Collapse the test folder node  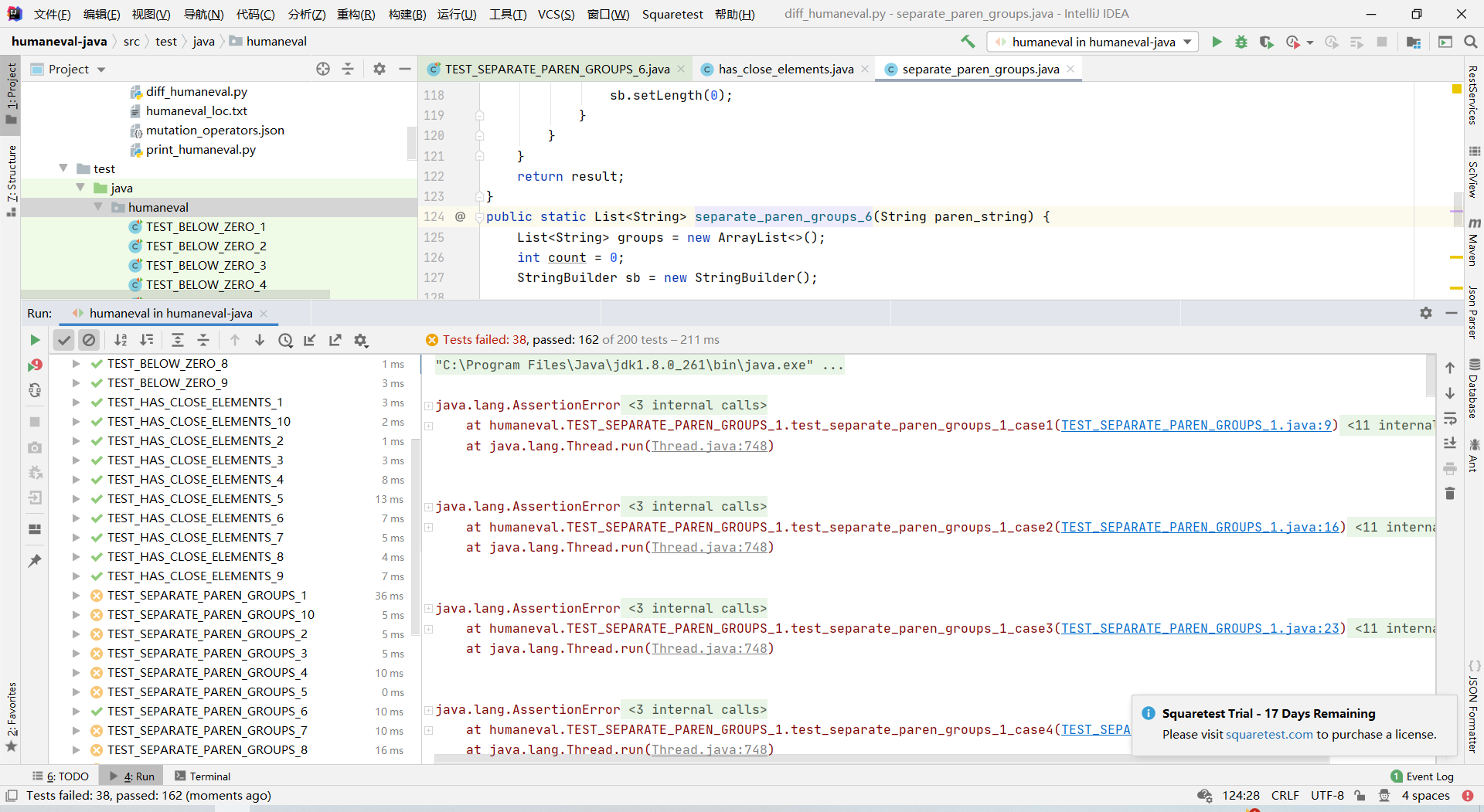(x=63, y=168)
